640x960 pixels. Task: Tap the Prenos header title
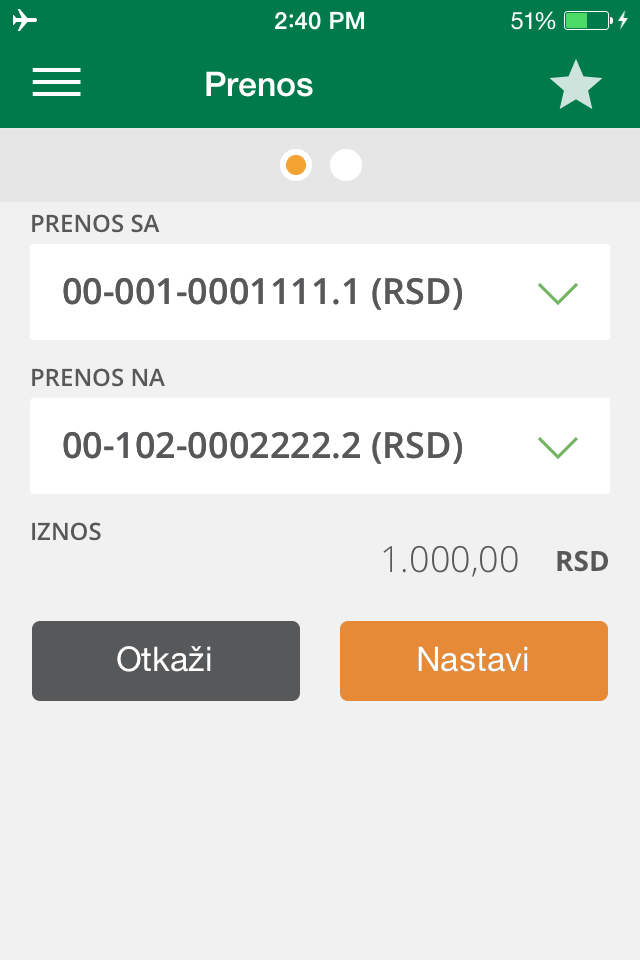259,85
